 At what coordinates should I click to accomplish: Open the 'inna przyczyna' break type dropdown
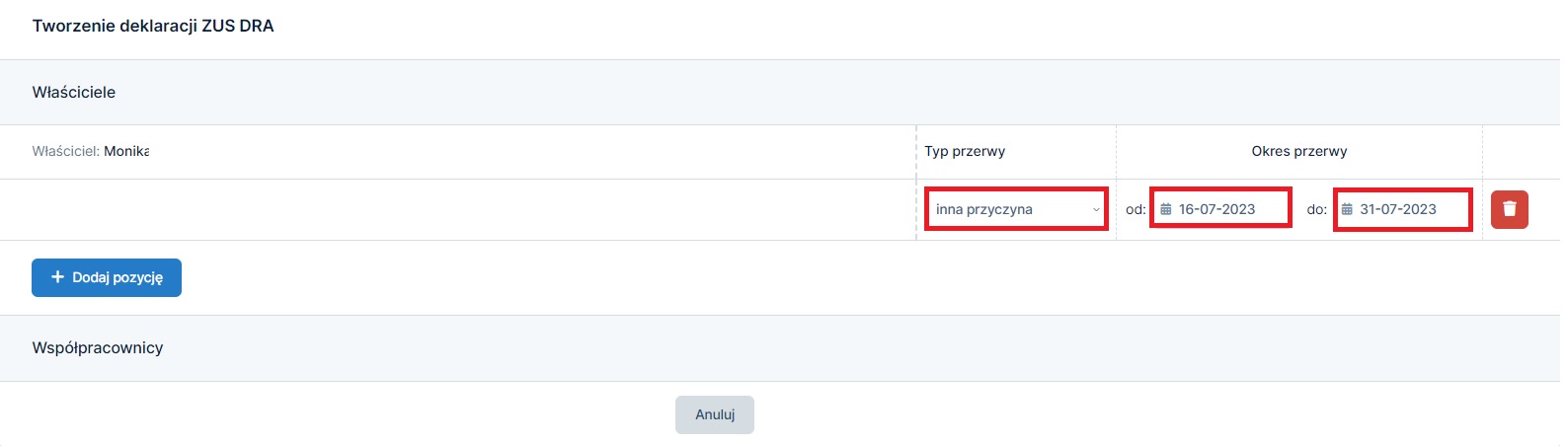(x=1016, y=209)
